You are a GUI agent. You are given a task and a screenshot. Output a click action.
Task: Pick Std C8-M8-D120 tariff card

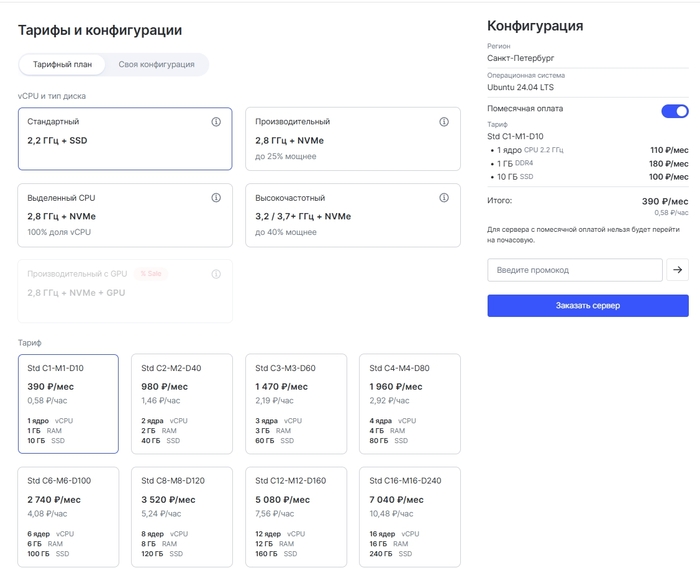tap(182, 516)
